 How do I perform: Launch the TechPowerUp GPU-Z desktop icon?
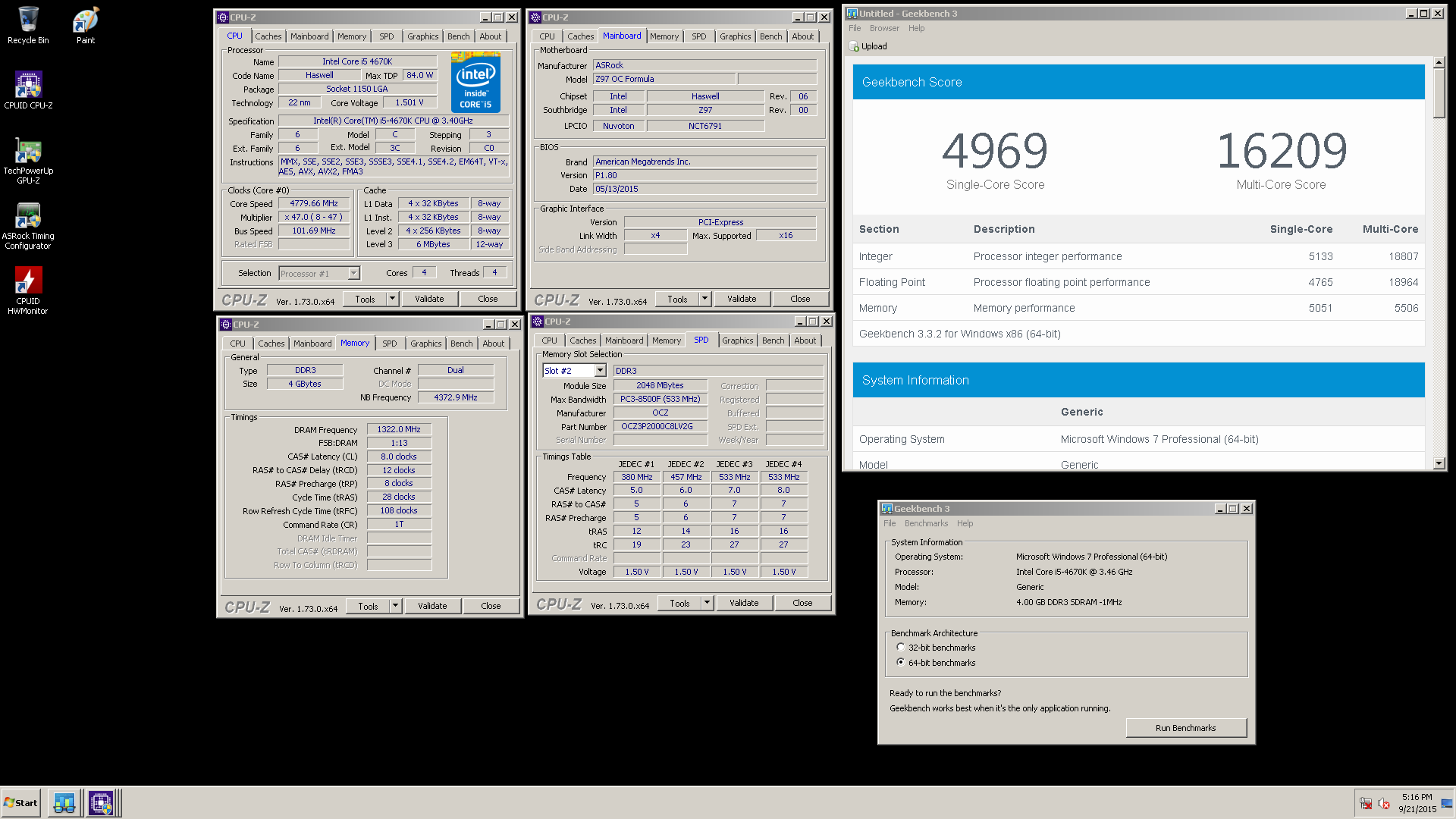(28, 160)
